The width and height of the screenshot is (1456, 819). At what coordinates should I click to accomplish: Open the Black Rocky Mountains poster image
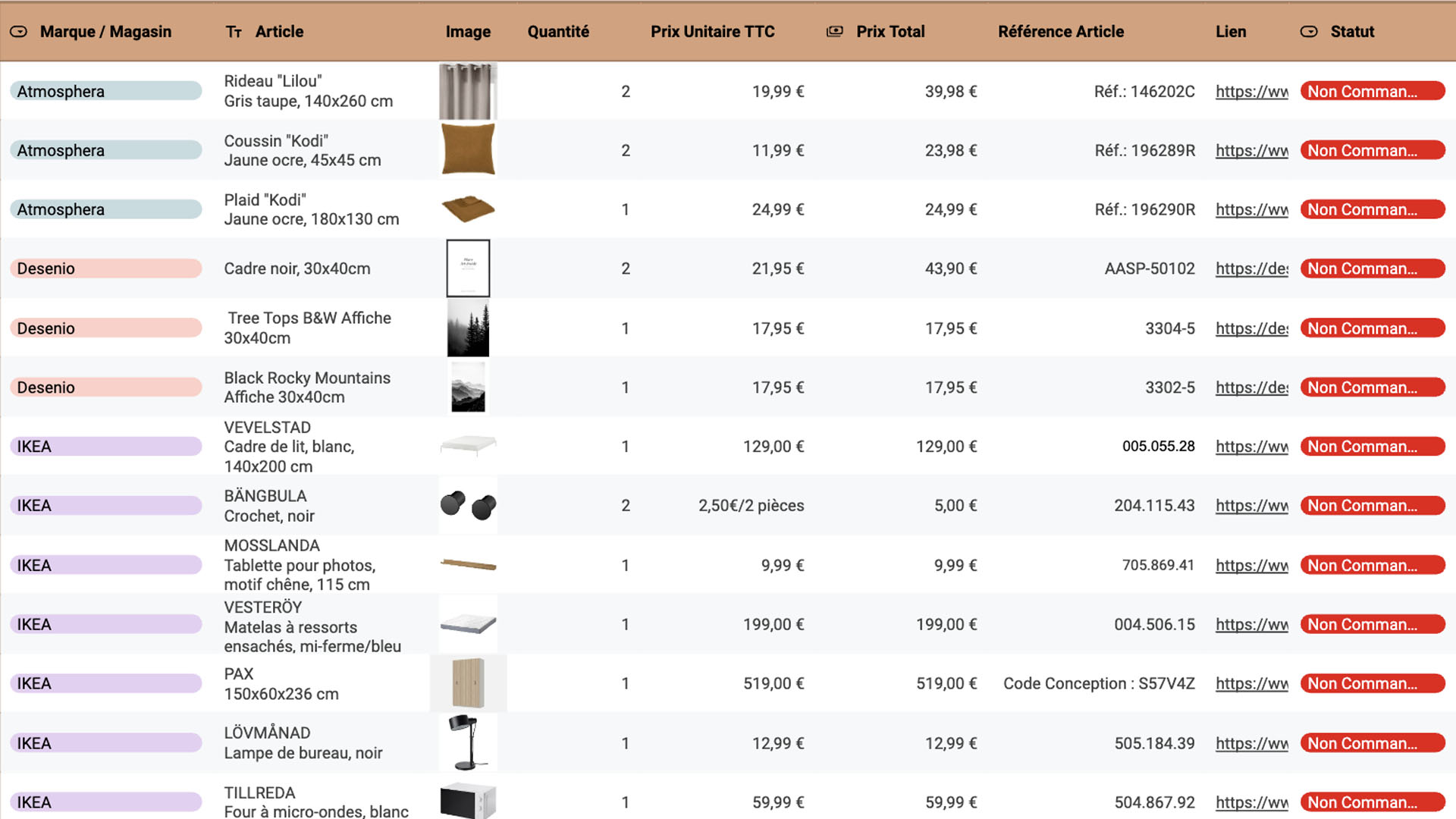[468, 388]
